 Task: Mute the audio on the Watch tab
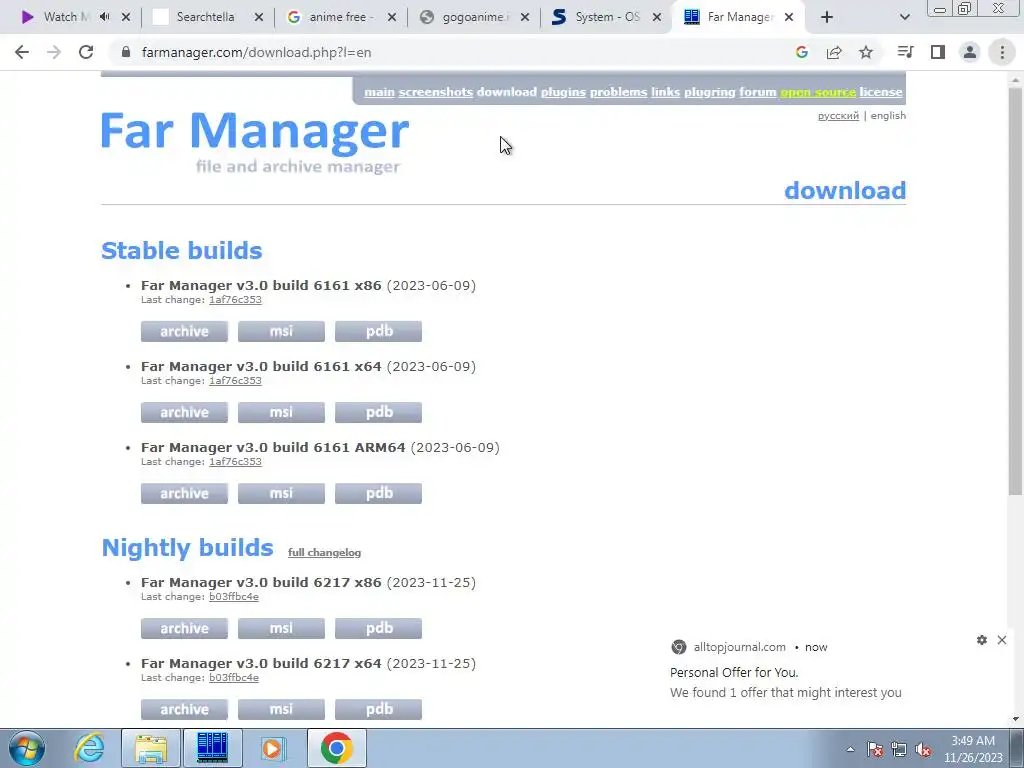pos(104,17)
